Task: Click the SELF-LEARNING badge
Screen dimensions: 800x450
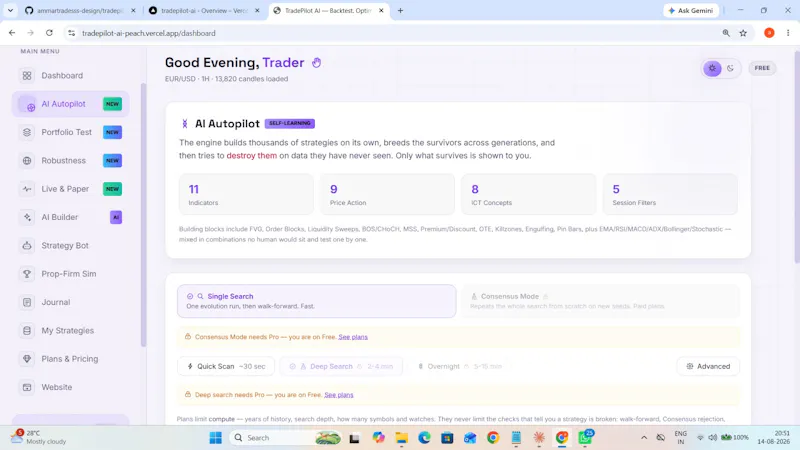Action: (x=290, y=123)
